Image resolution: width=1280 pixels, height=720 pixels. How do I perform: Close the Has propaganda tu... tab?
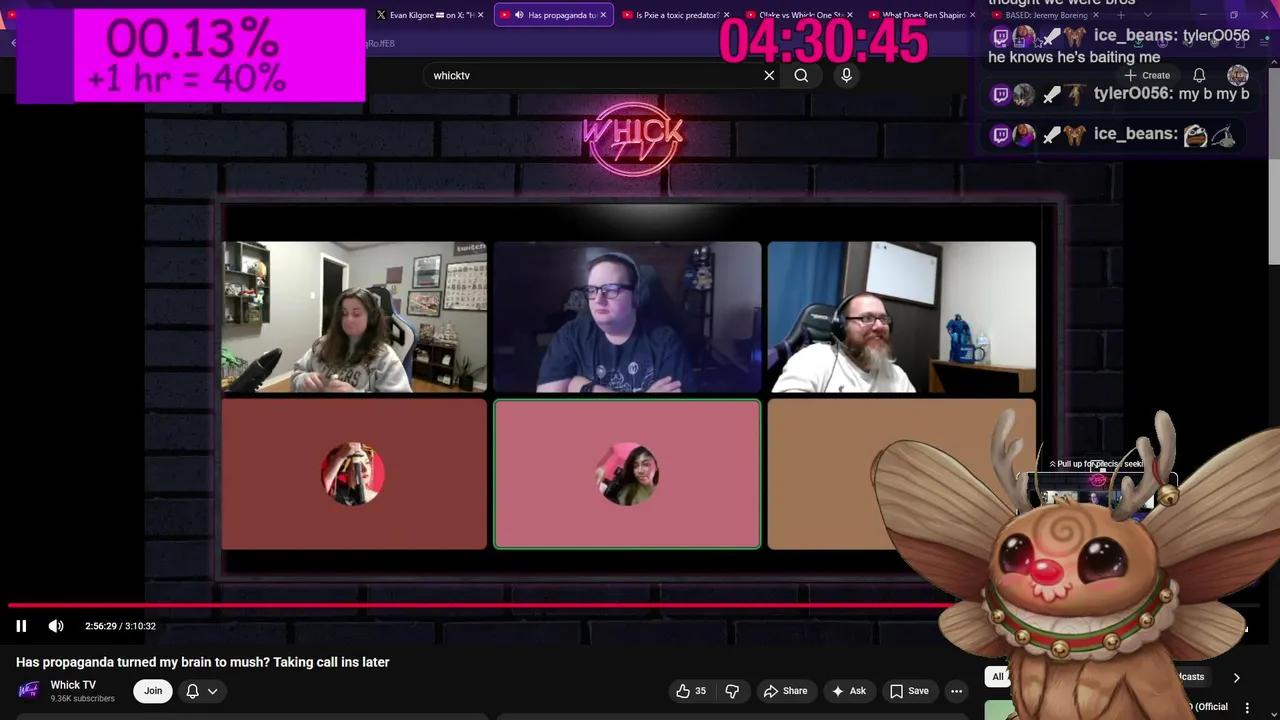604,15
